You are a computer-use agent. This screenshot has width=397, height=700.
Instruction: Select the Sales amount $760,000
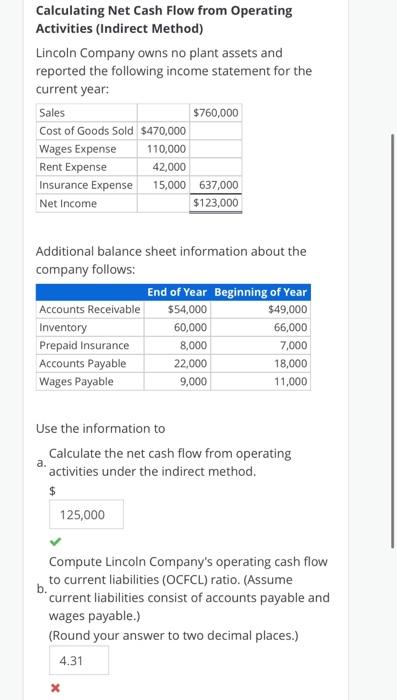(x=216, y=112)
